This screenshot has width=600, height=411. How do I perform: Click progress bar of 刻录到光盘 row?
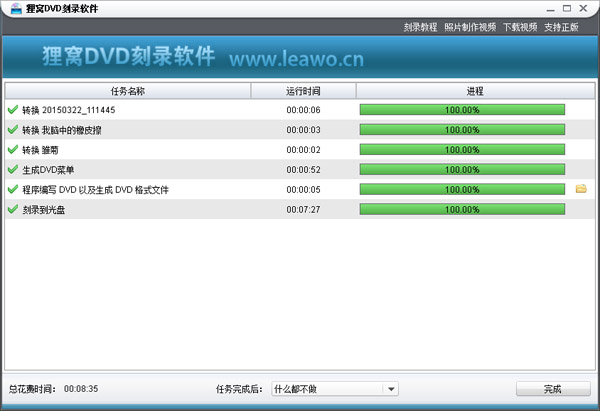click(462, 209)
